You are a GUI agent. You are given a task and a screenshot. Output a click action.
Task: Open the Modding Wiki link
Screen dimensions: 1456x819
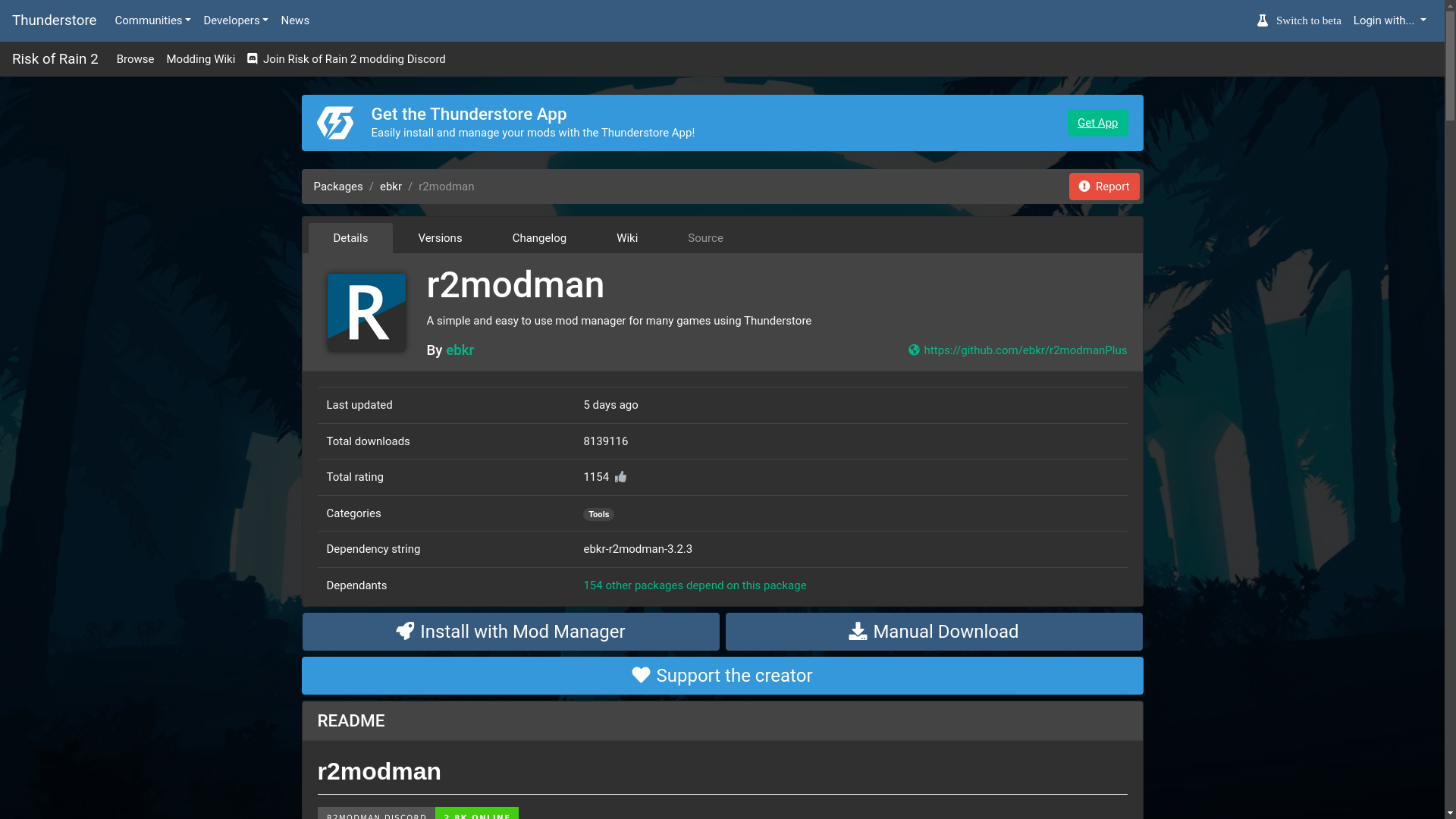point(201,59)
